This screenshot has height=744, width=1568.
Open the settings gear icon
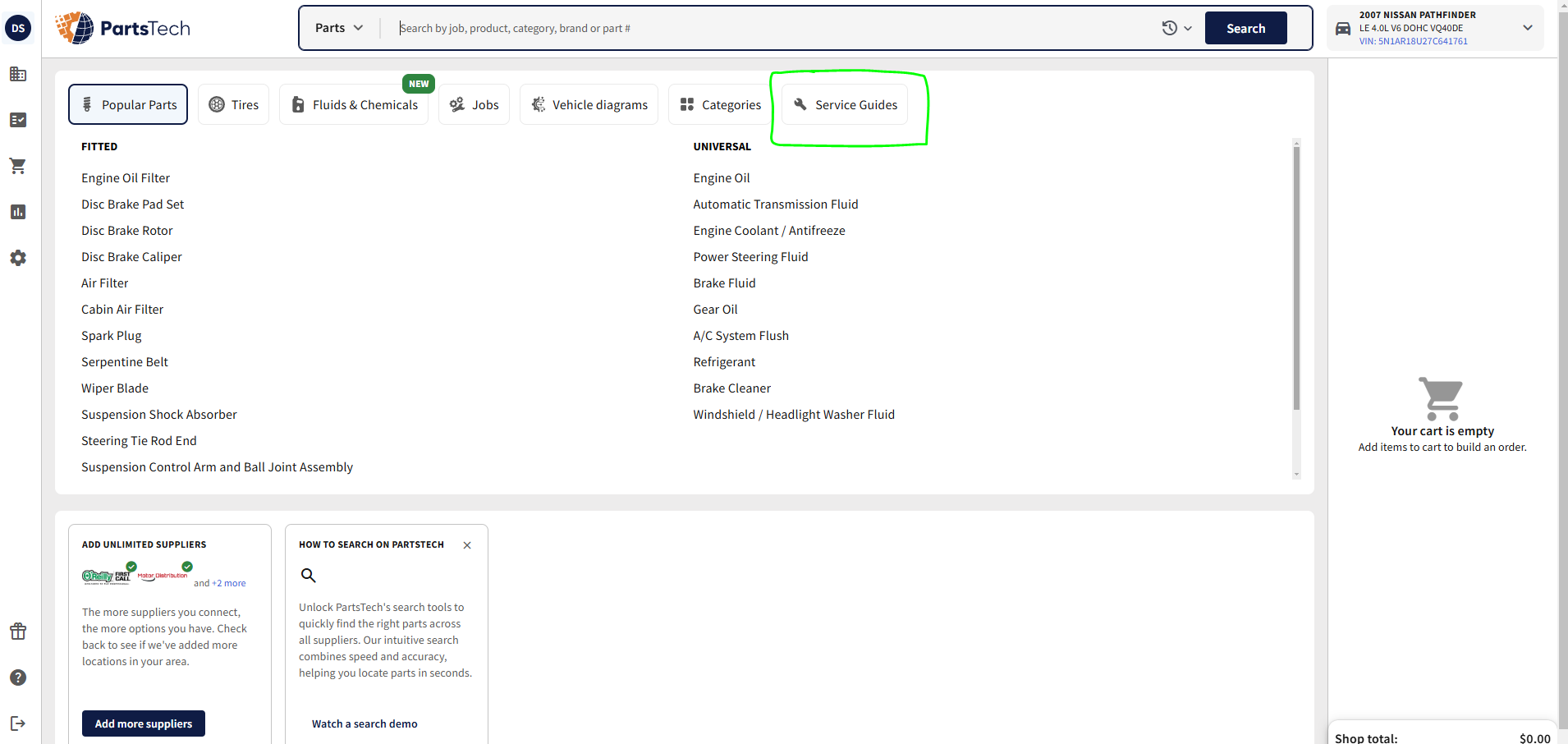(x=18, y=258)
